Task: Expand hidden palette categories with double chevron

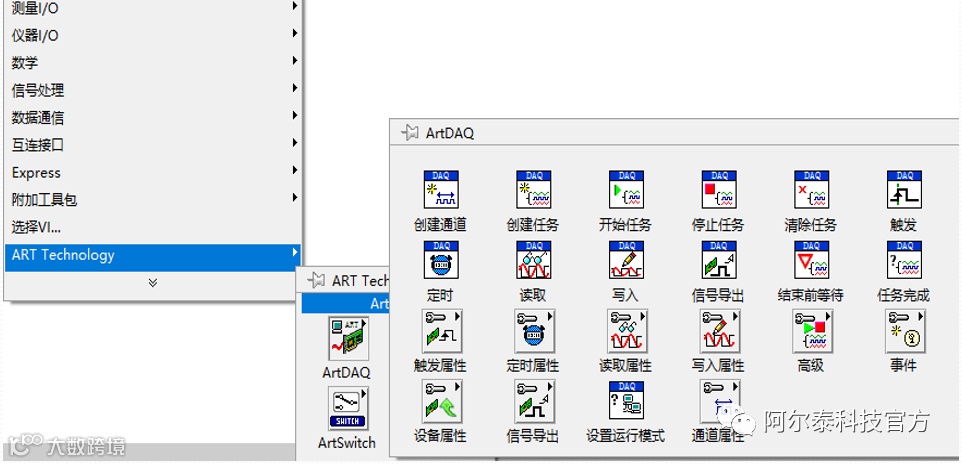Action: pos(153,282)
